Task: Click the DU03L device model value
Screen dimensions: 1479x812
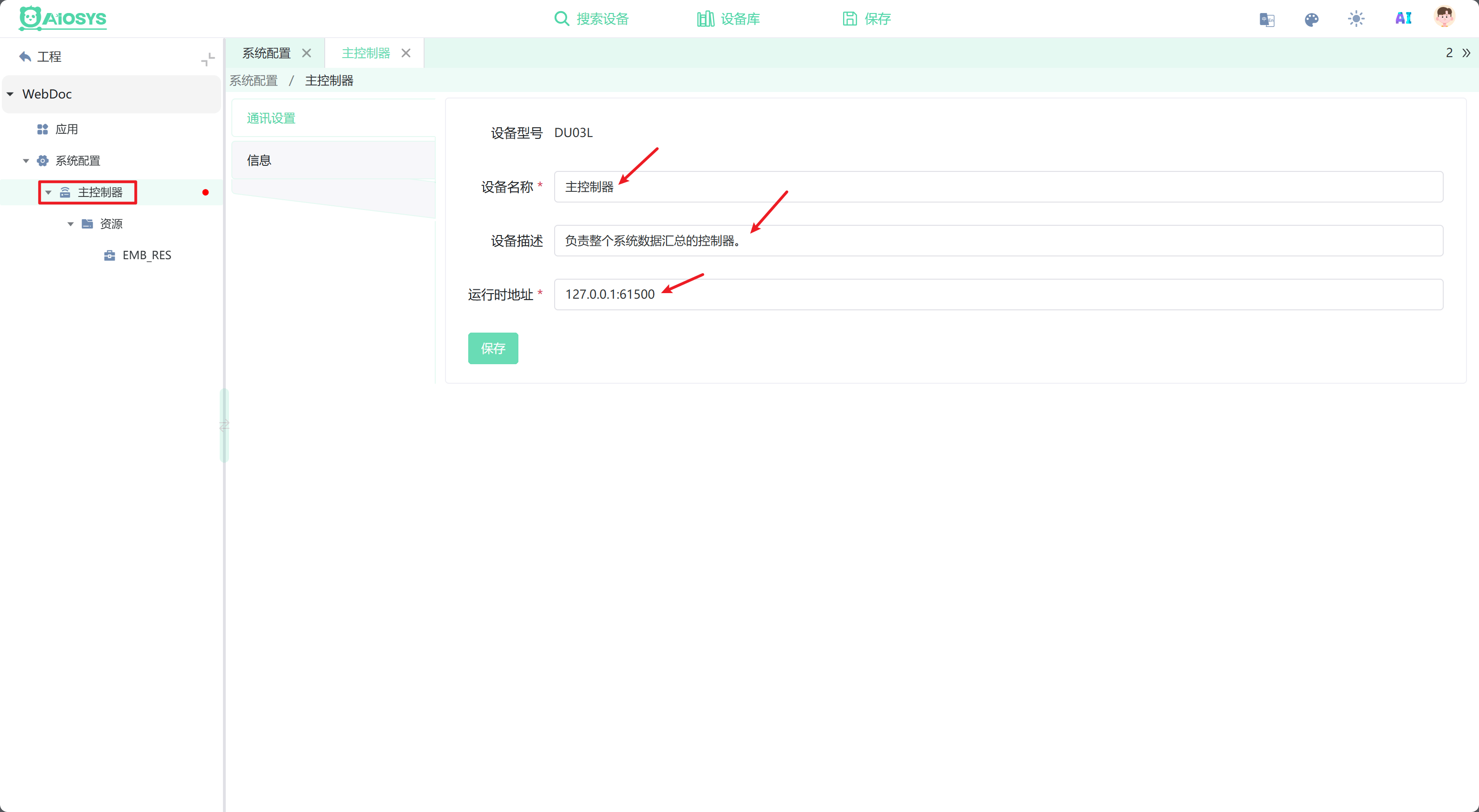Action: [574, 133]
